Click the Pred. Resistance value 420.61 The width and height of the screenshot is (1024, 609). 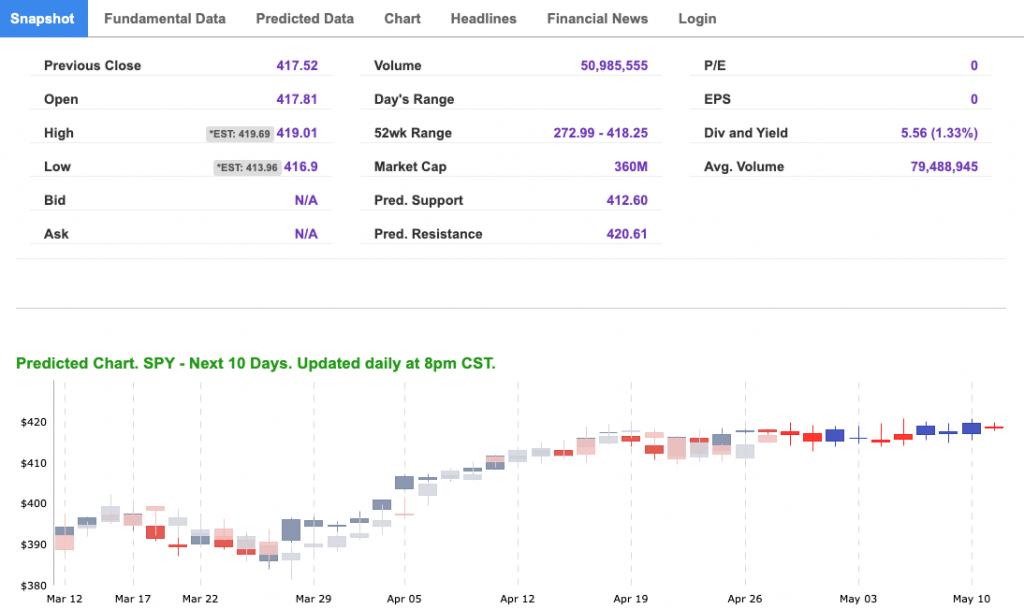click(x=627, y=234)
